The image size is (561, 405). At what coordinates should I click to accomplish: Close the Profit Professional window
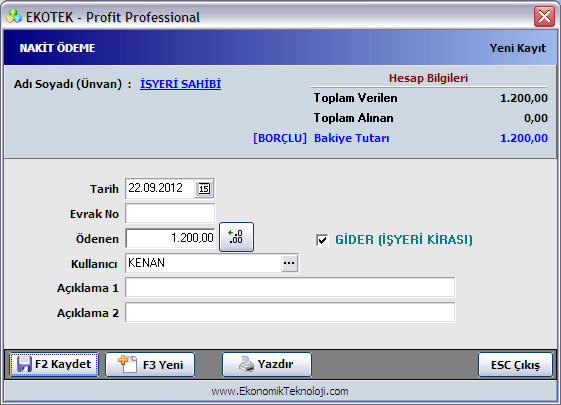point(544,16)
